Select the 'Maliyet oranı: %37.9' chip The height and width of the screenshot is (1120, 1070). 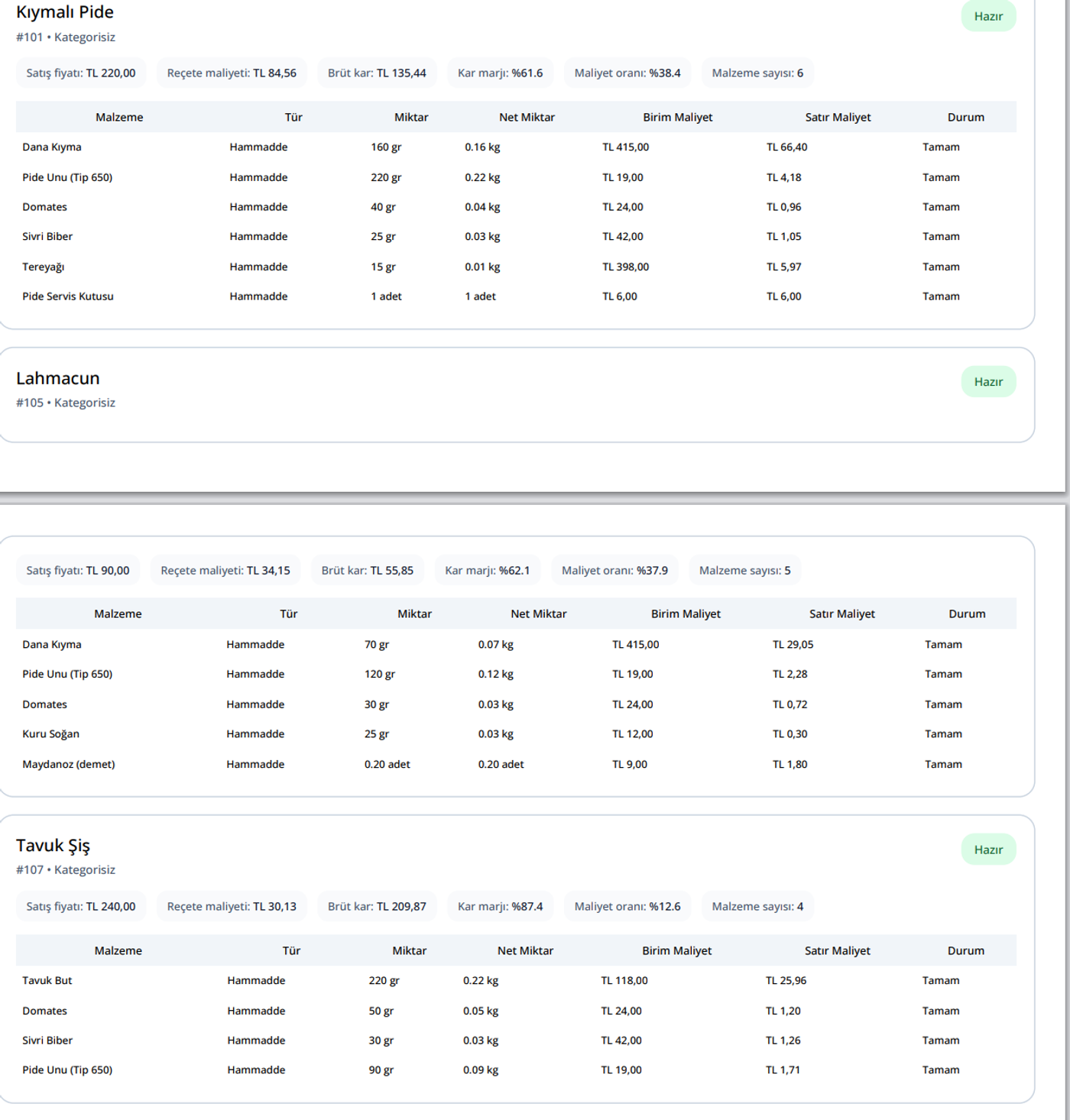point(614,571)
